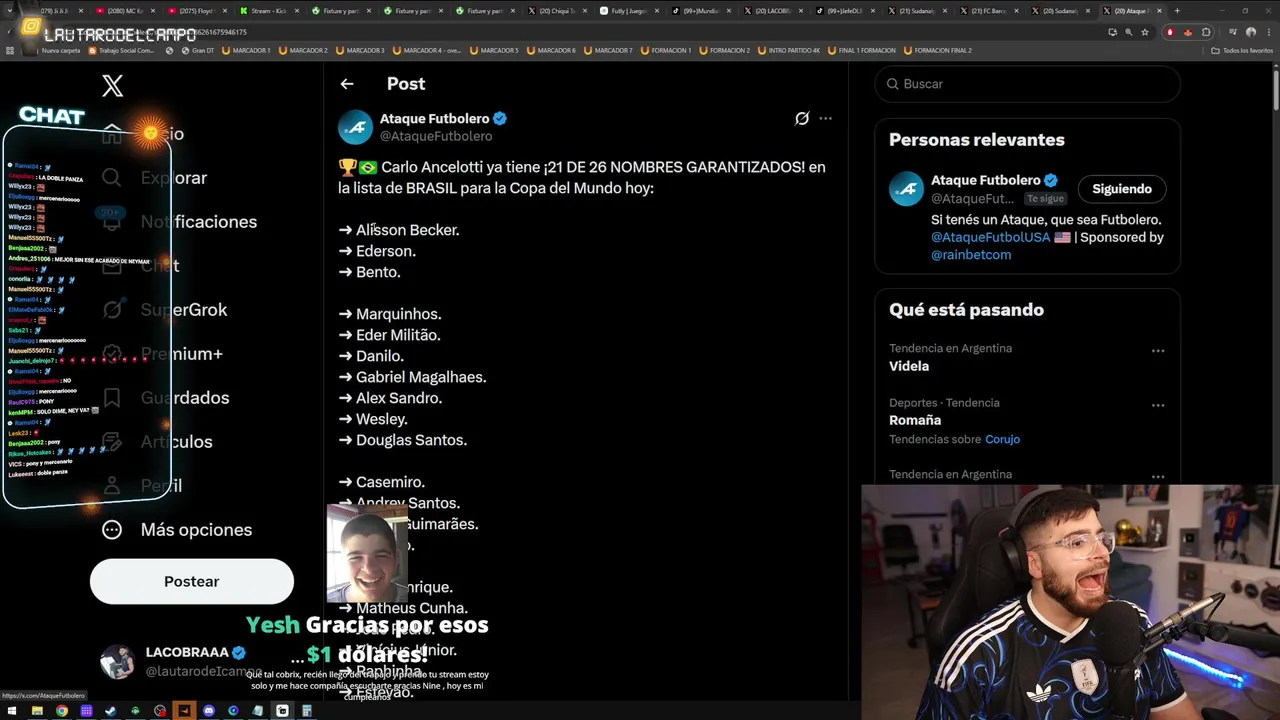
Task: Click the bookmark star in address bar
Action: [1145, 32]
